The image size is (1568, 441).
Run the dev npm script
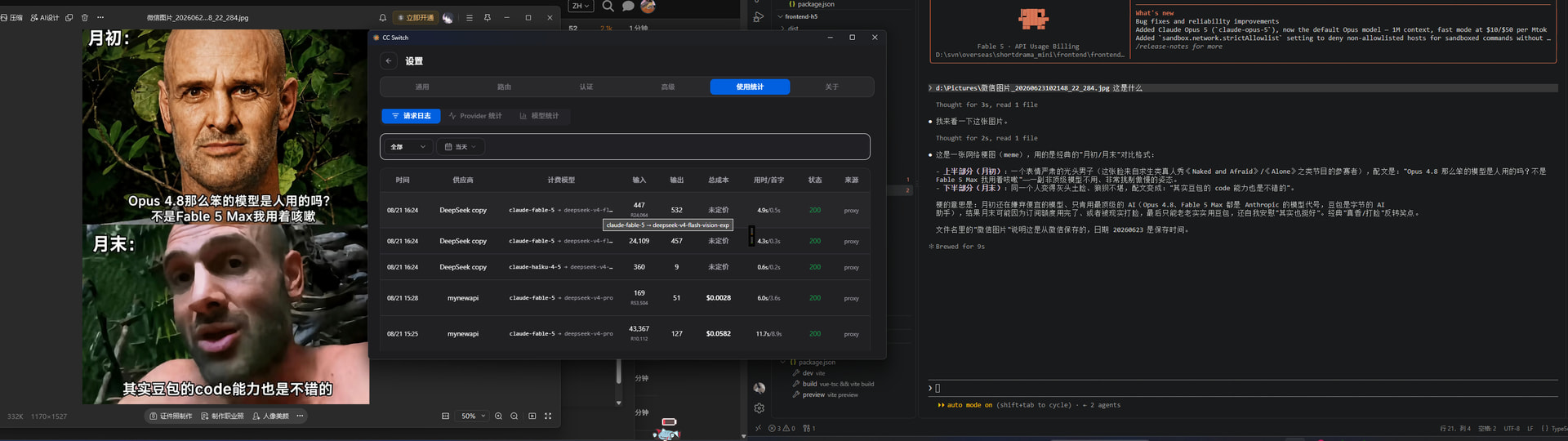808,373
